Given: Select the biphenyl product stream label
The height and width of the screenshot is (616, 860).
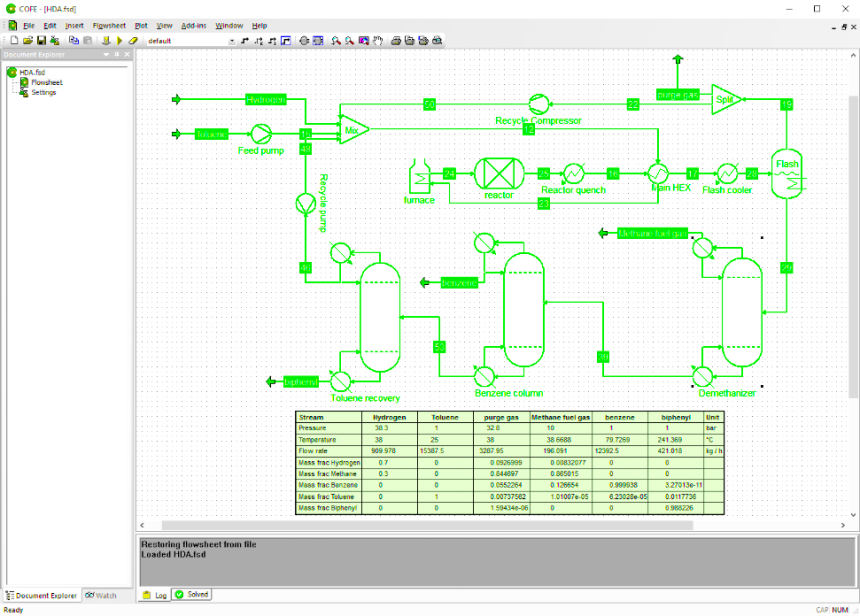Looking at the screenshot, I should (x=301, y=382).
